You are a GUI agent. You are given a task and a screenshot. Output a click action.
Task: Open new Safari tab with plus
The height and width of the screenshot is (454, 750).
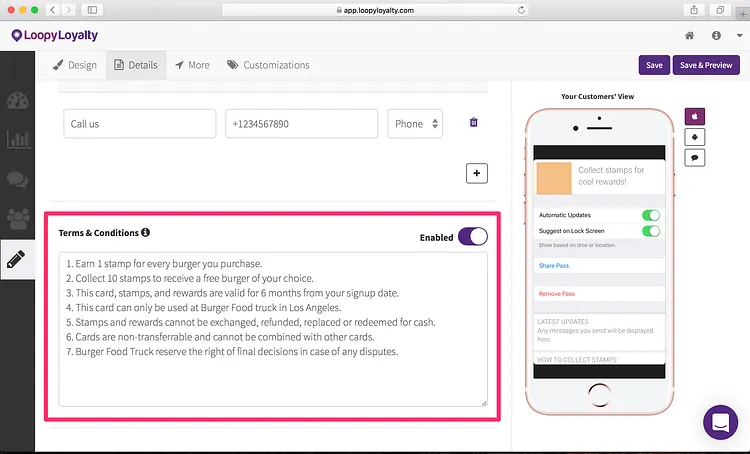point(743,14)
